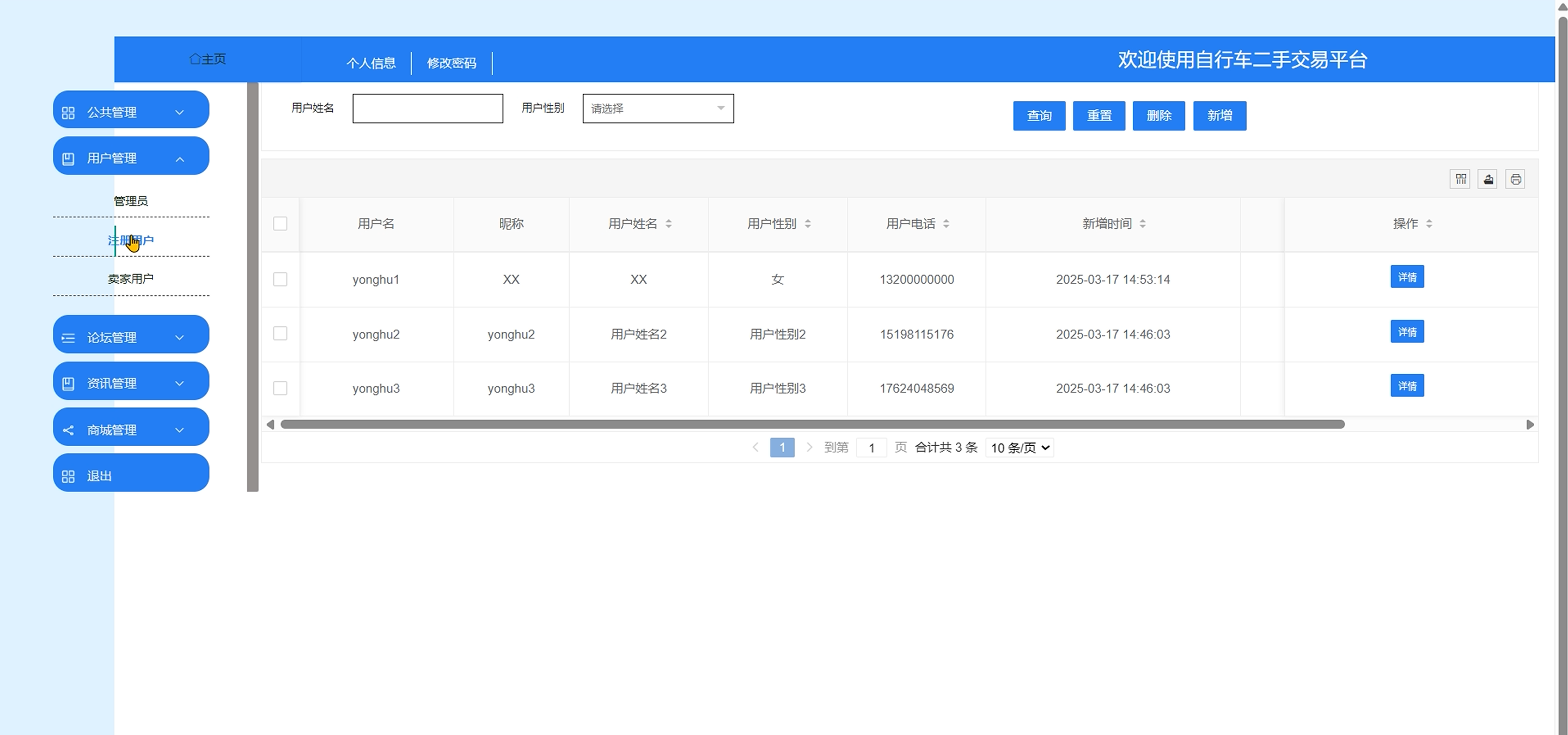Open the 个人信息 tab
The height and width of the screenshot is (735, 1568).
point(371,63)
